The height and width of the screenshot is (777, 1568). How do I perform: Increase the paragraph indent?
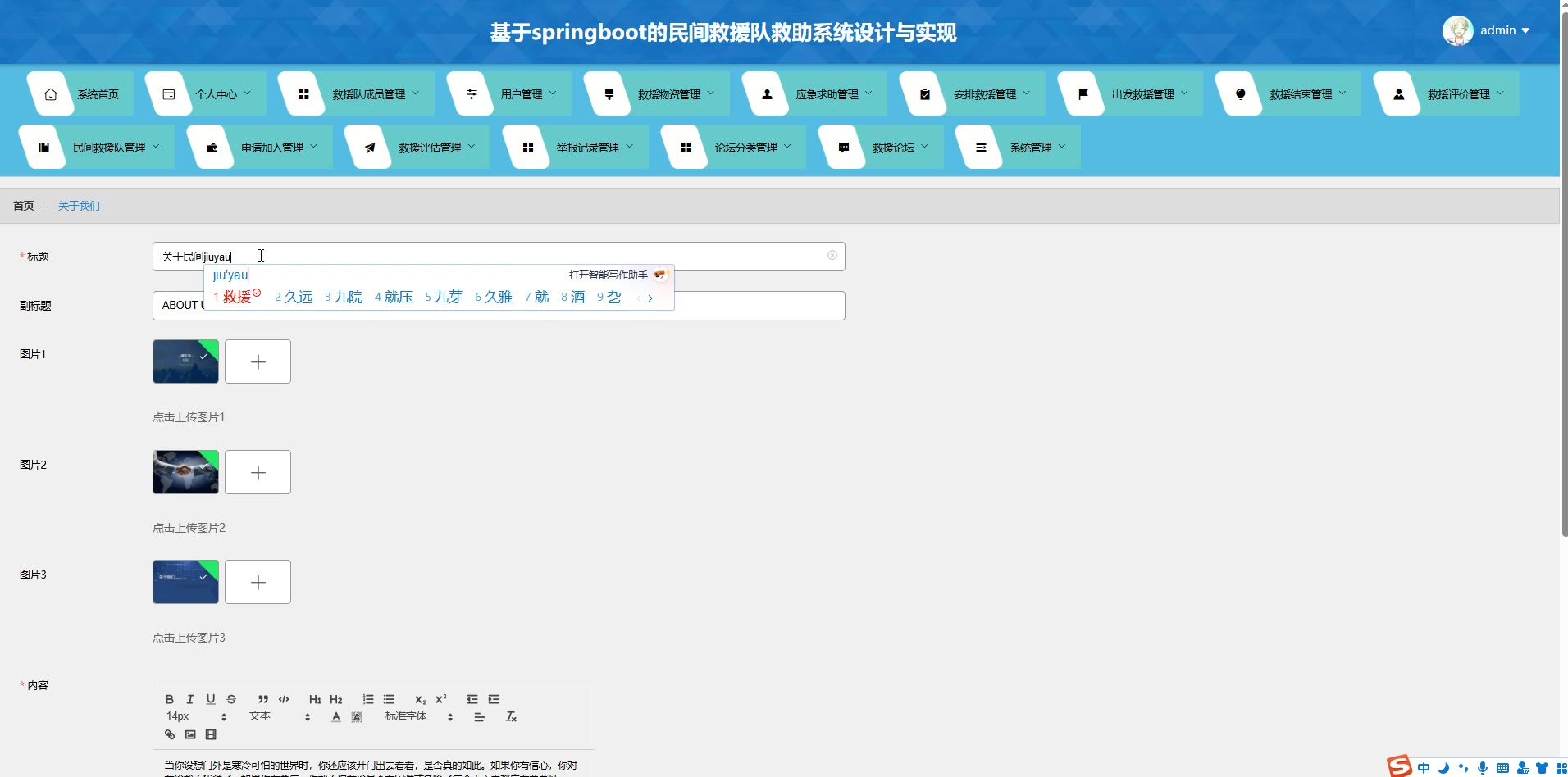[x=494, y=699]
